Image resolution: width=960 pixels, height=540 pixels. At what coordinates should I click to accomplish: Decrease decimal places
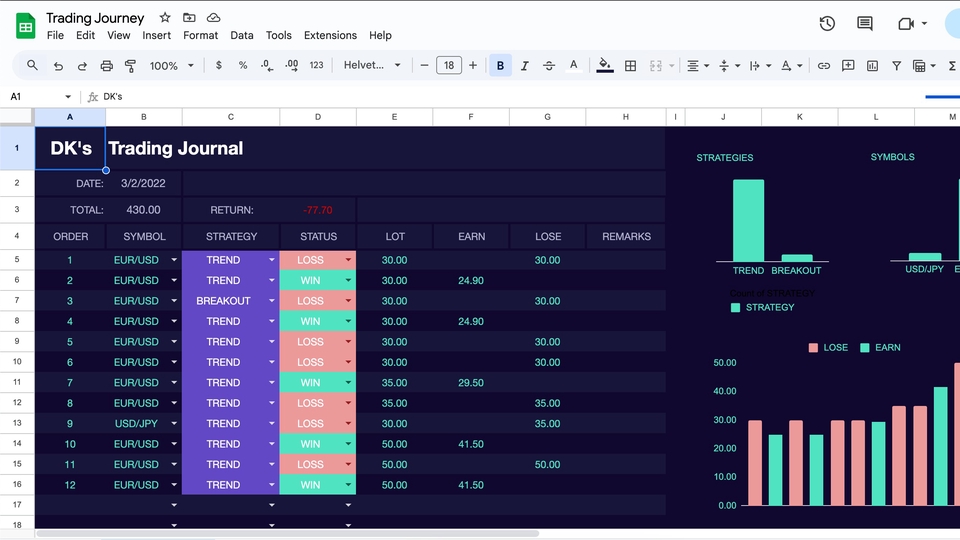[267, 65]
